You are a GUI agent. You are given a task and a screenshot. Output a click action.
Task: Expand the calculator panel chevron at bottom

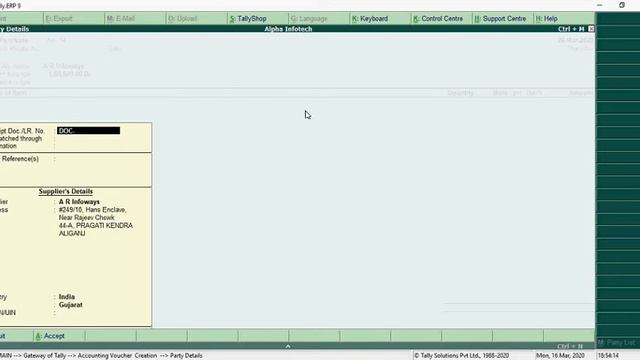point(288,346)
